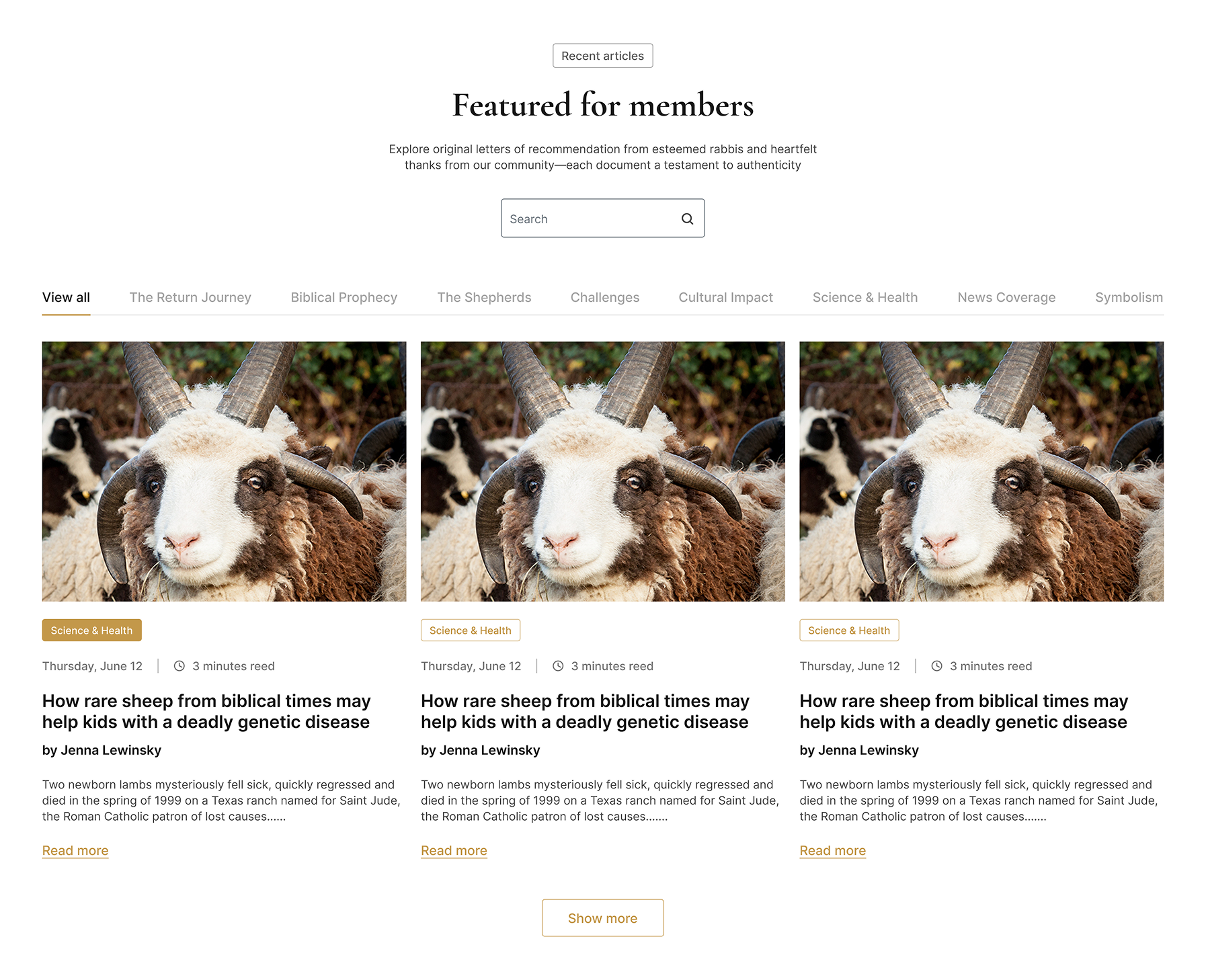Click the clock icon on first article
Image resolution: width=1206 pixels, height=980 pixels.
point(179,666)
